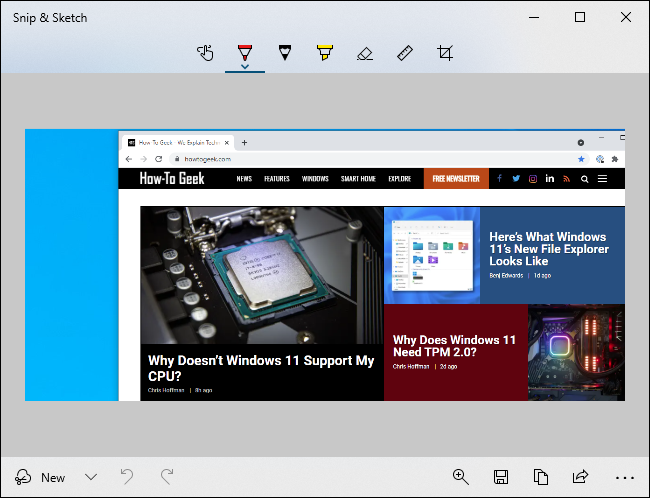Select the red Ballpoint pen tool
This screenshot has height=498, width=650.
(x=245, y=51)
